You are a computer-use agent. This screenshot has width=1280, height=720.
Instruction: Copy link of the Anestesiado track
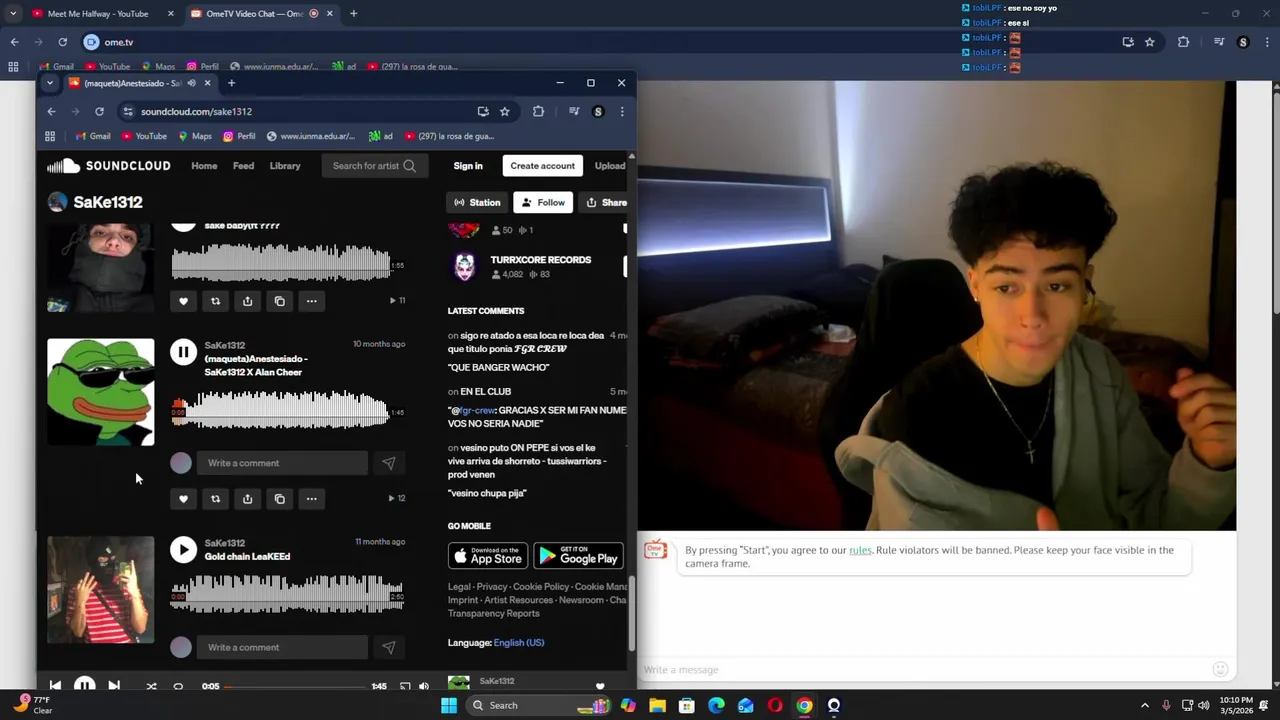(x=279, y=499)
